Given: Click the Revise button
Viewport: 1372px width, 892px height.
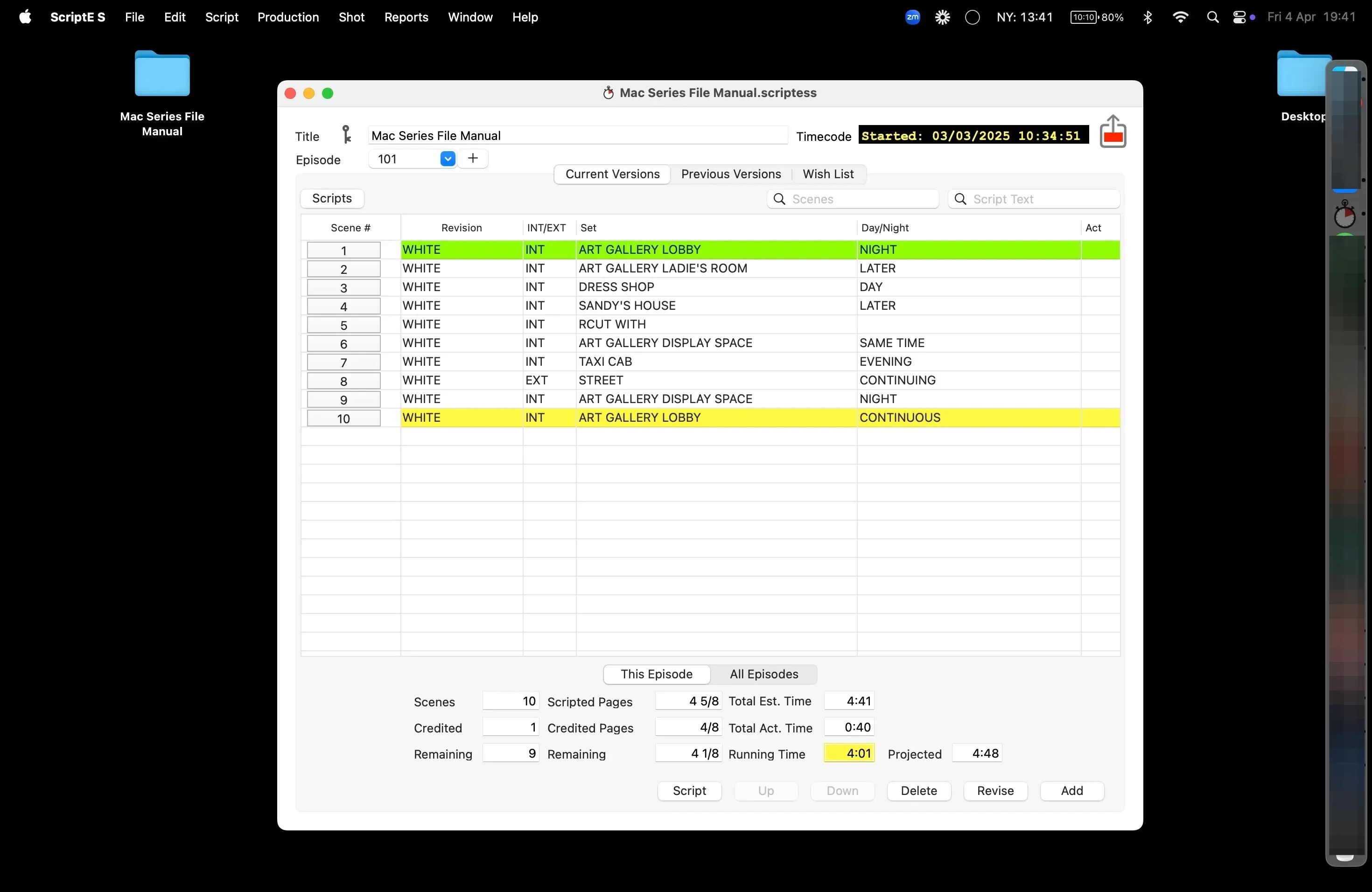Looking at the screenshot, I should pyautogui.click(x=995, y=791).
